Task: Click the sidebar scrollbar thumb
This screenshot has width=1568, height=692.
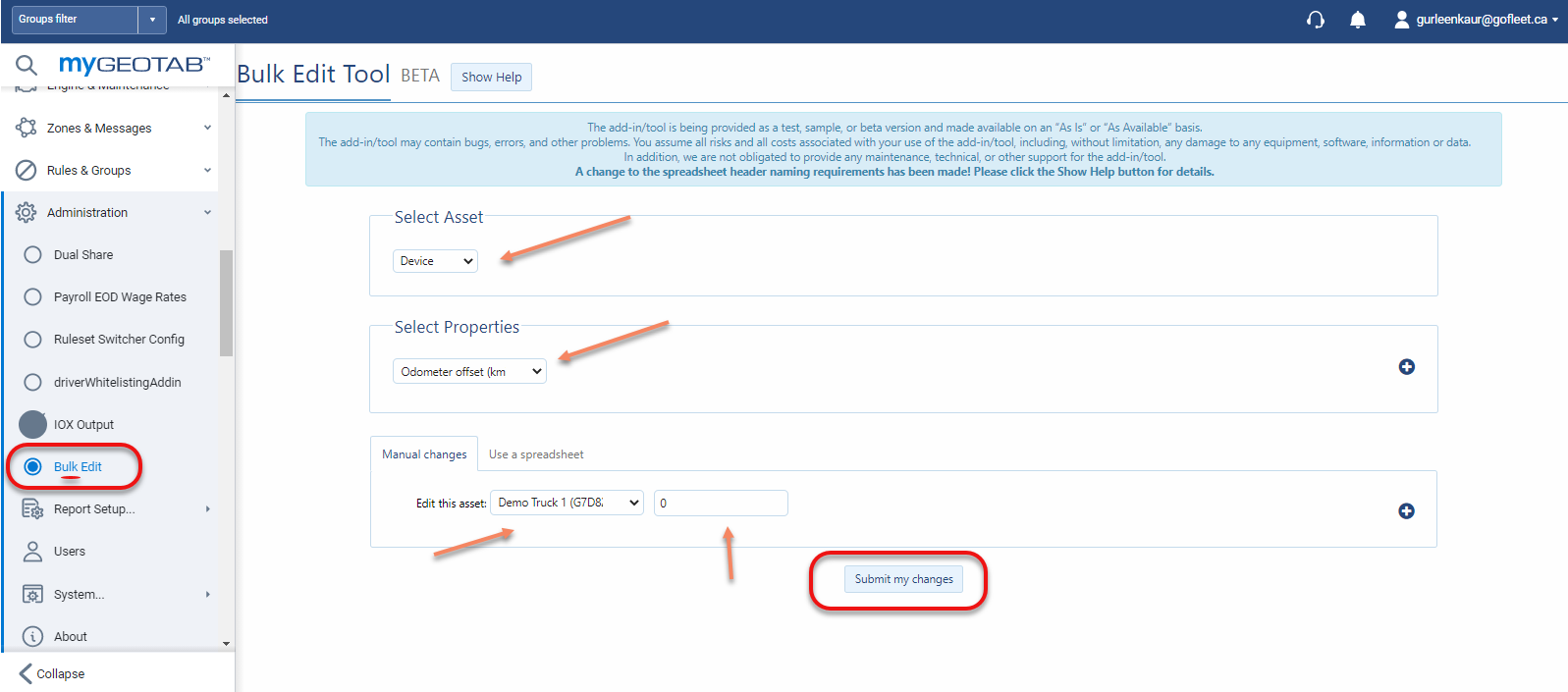Action: coord(226,302)
